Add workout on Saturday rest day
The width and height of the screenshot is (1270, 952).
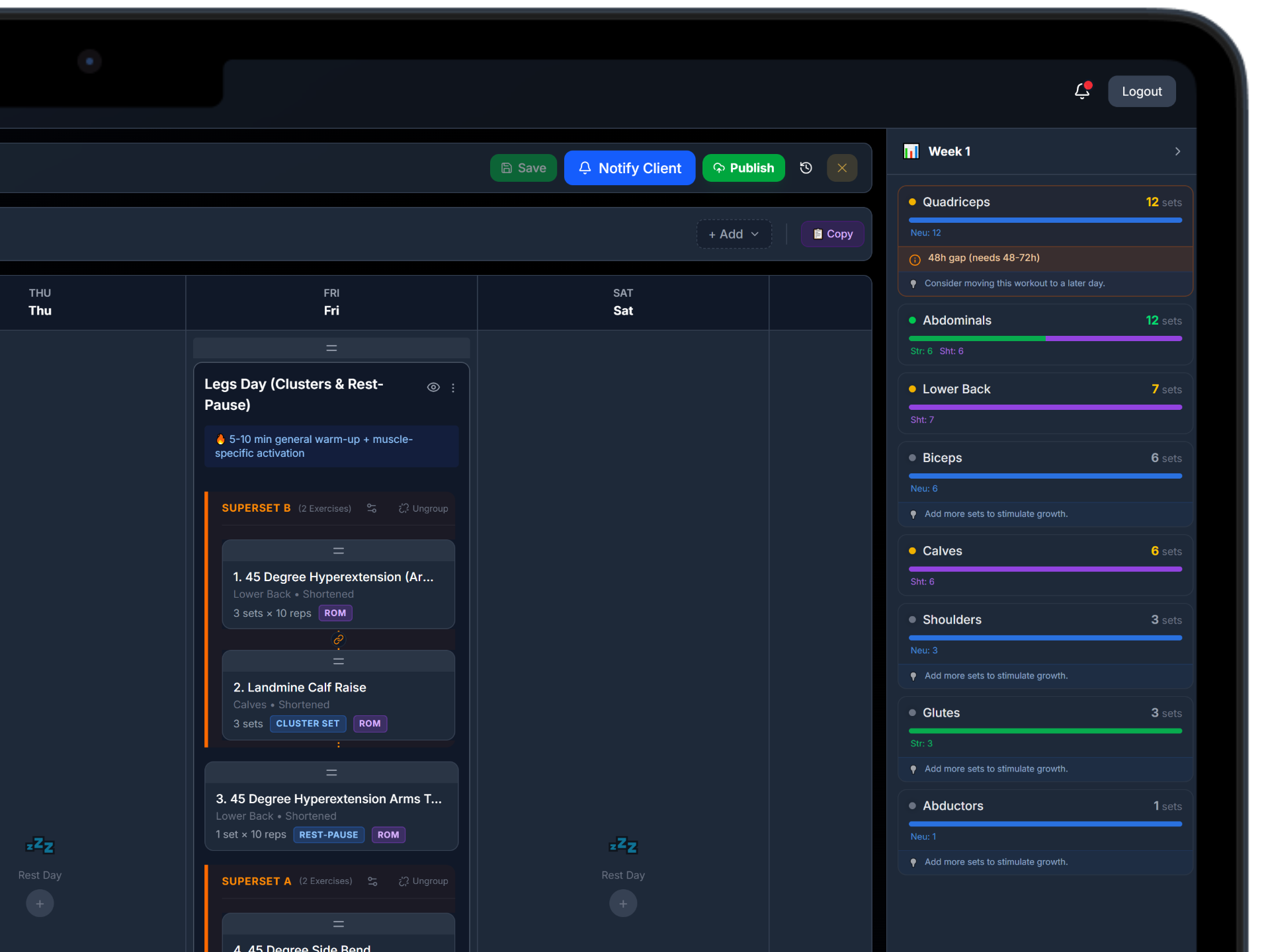(623, 903)
